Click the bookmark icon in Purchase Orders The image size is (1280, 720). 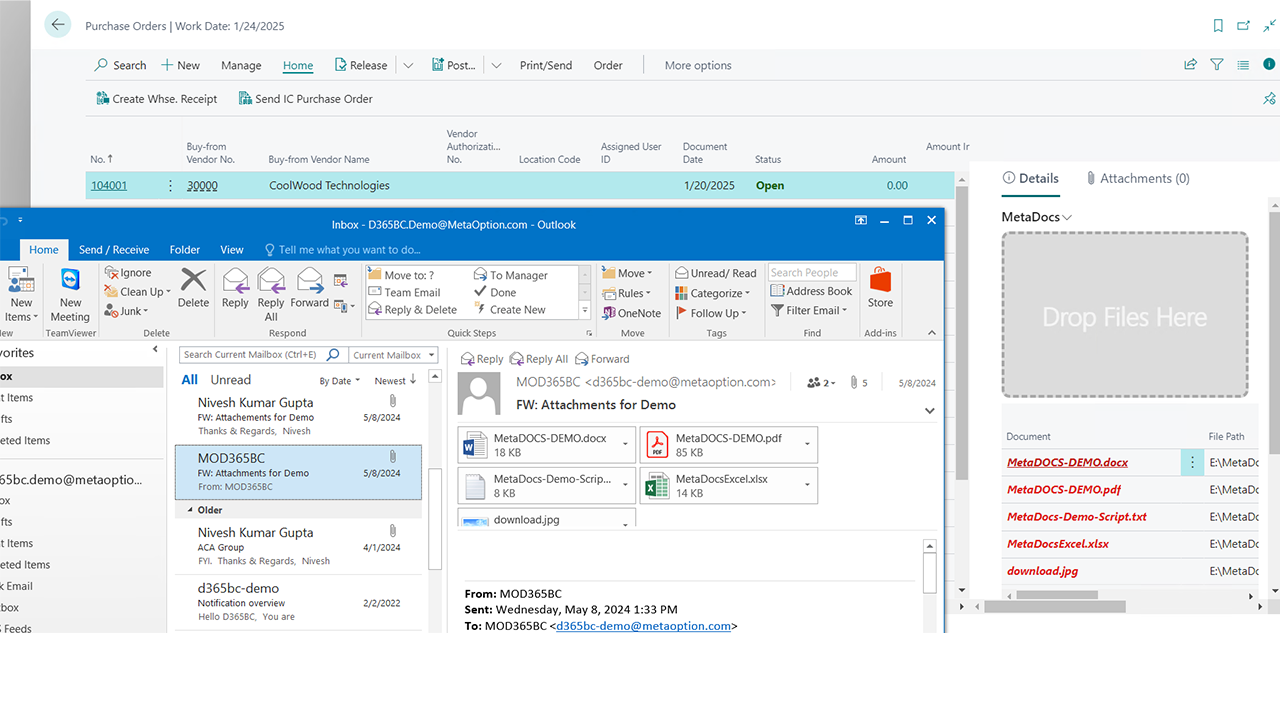tap(1217, 26)
